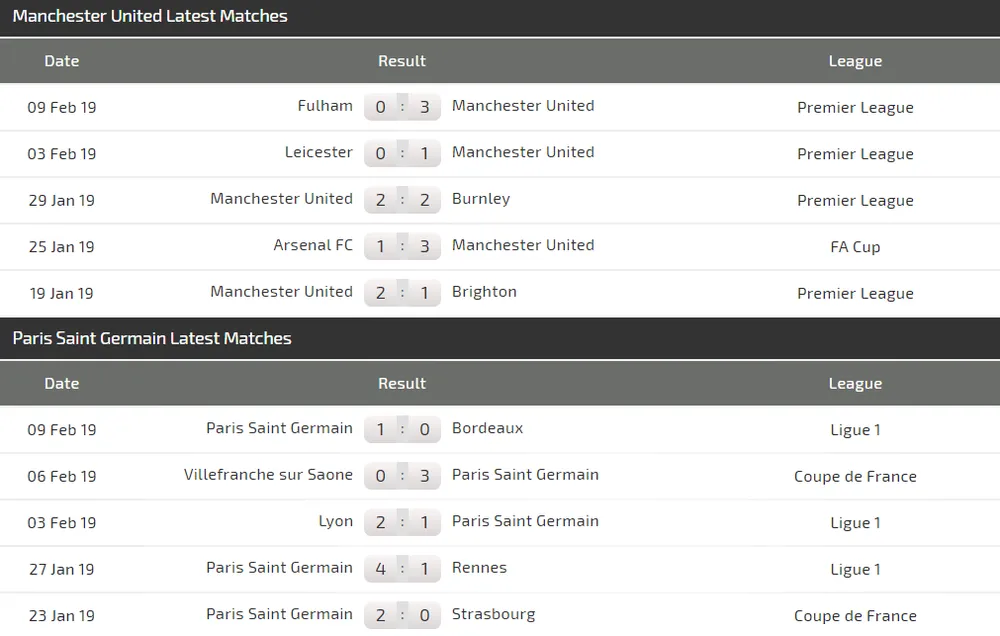1000x636 pixels.
Task: Click the Bordeaux team name
Action: tap(487, 428)
